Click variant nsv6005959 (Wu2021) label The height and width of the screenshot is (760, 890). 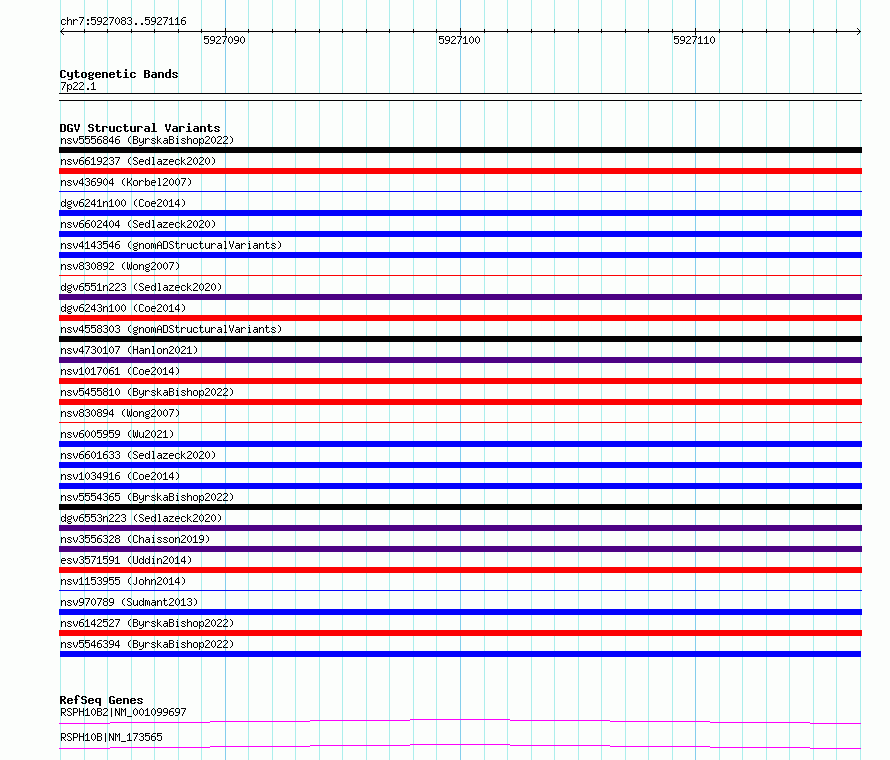tap(117, 434)
